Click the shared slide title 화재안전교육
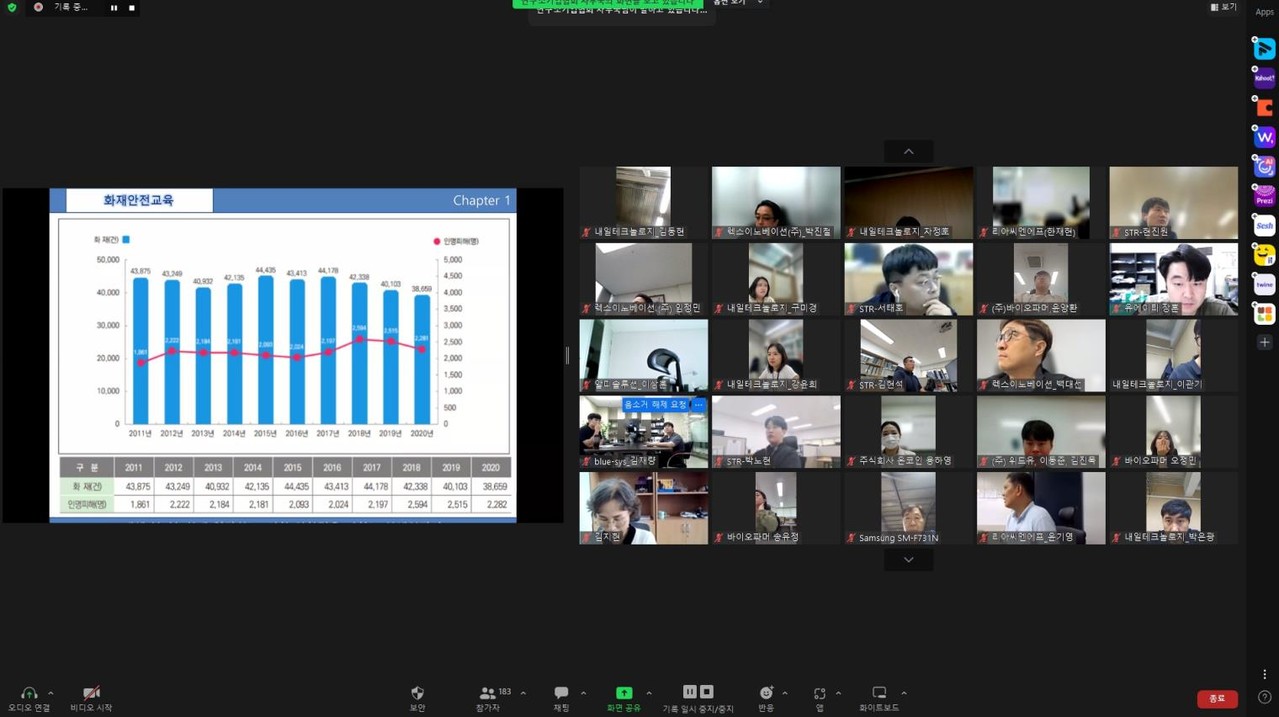The image size is (1279, 717). point(138,200)
